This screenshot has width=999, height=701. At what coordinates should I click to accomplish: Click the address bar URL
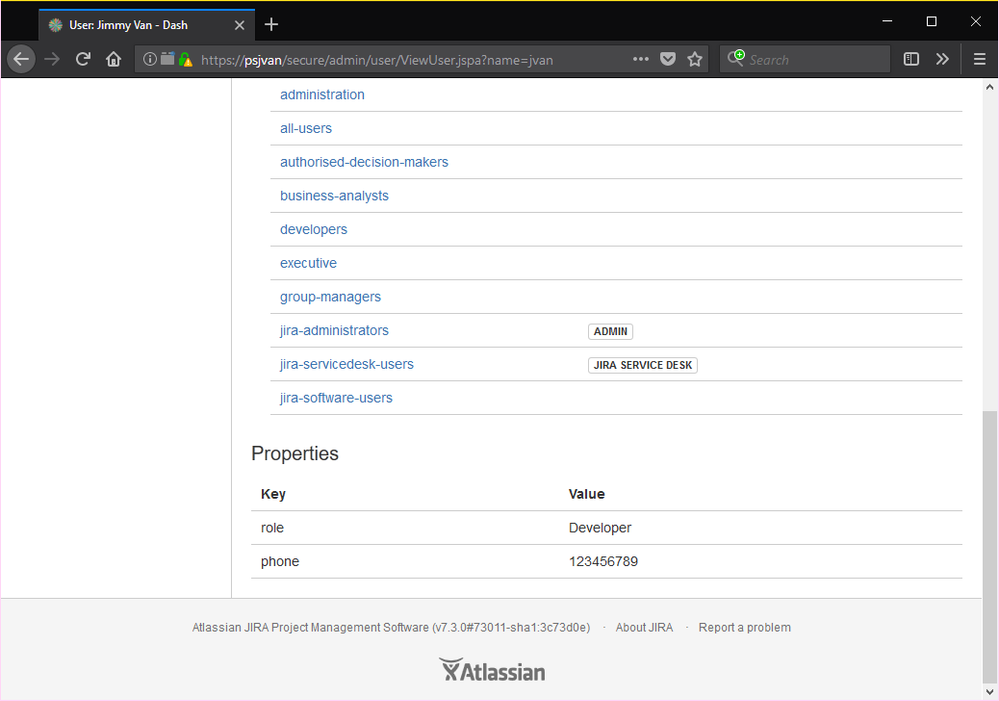377,60
